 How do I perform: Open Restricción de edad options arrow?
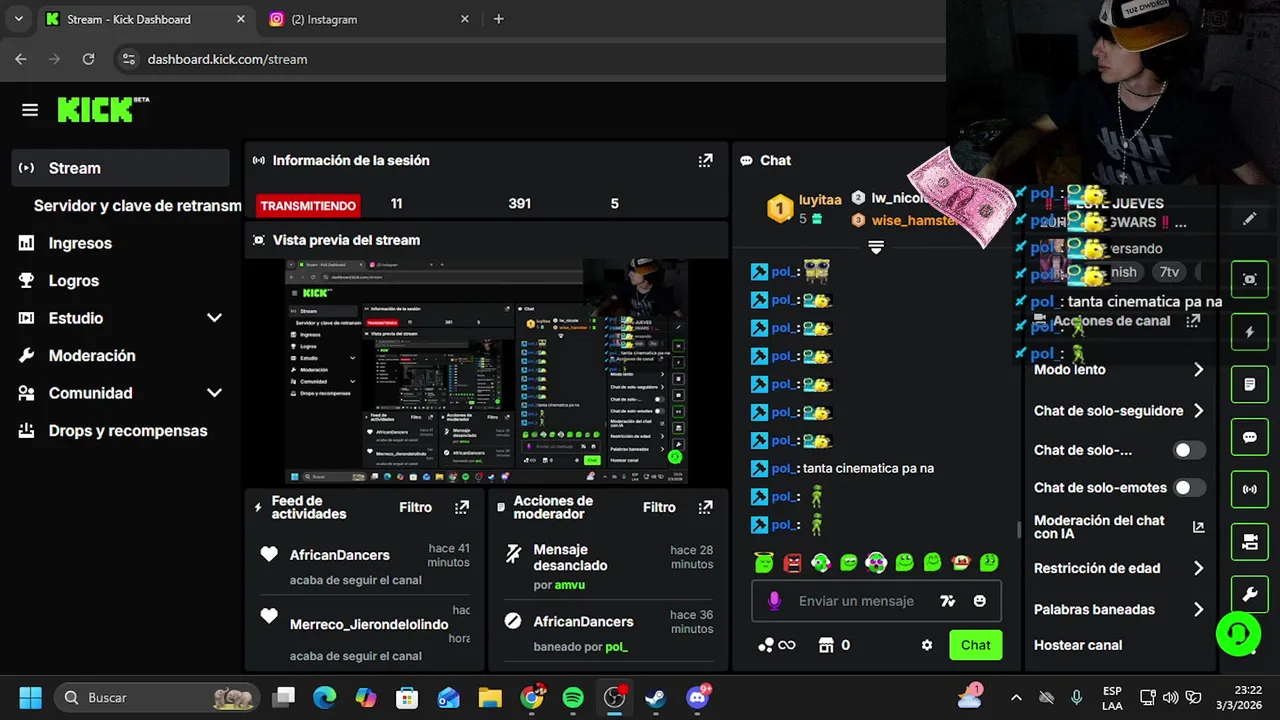pos(1198,568)
